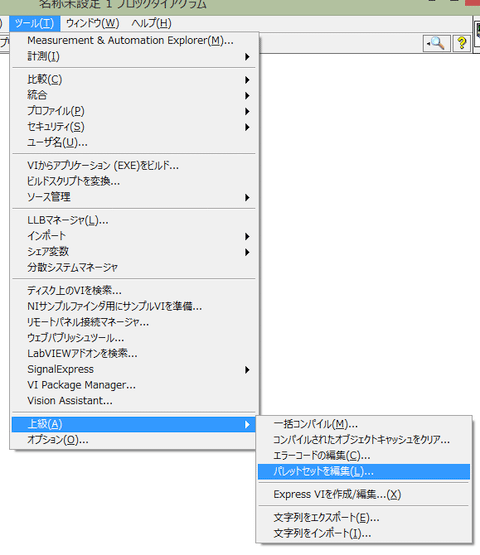This screenshot has width=480, height=555.
Task: Select 文字列をインポート(I) item
Action: pos(364,533)
